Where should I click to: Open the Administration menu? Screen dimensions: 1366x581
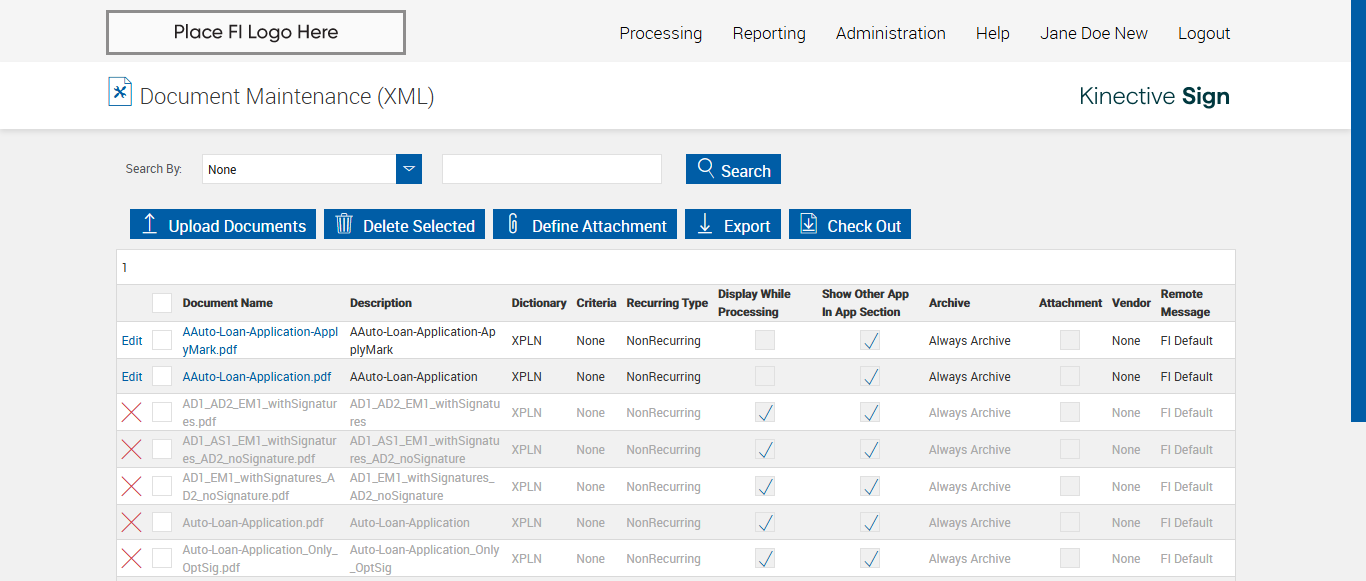890,33
